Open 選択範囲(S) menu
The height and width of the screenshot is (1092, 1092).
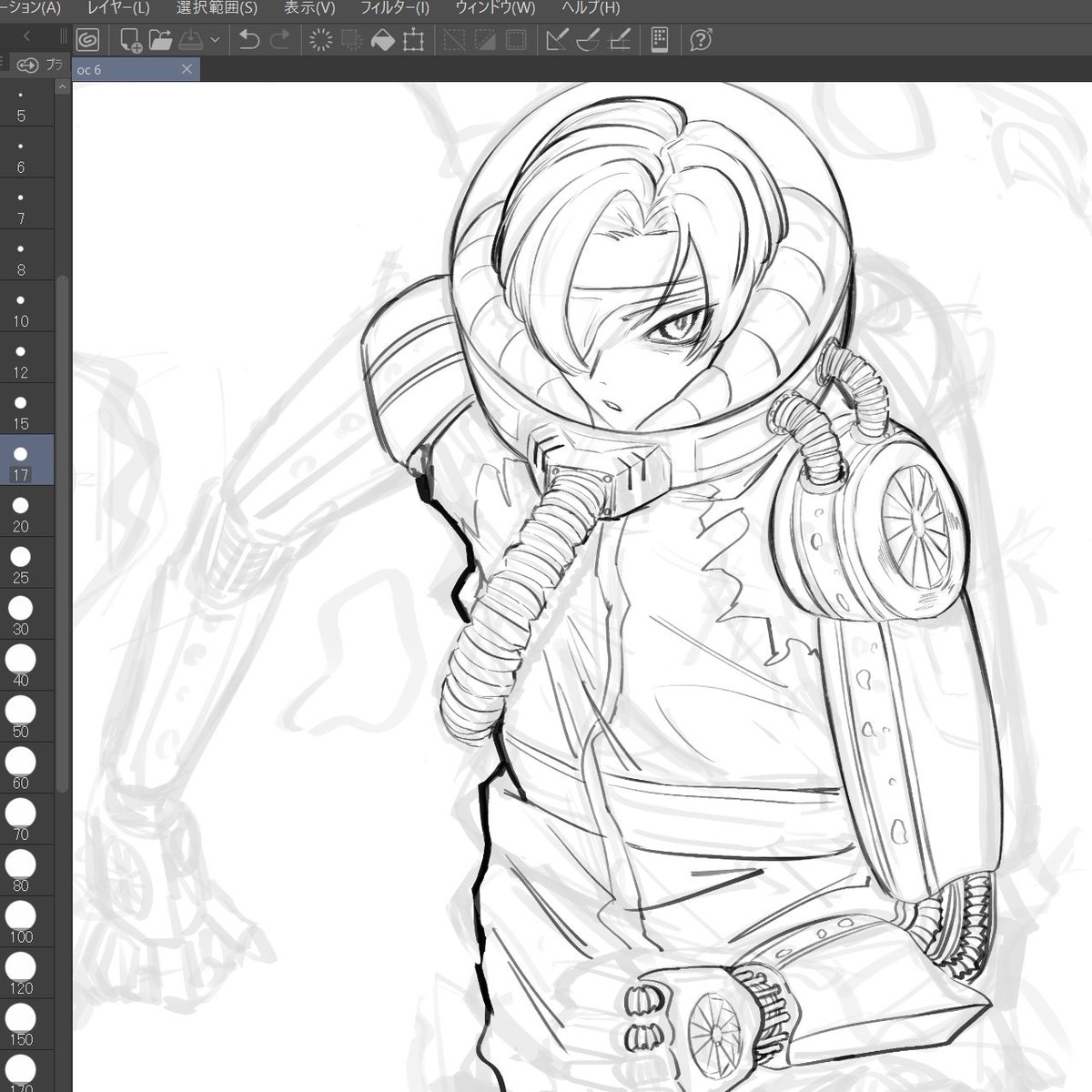tap(217, 8)
